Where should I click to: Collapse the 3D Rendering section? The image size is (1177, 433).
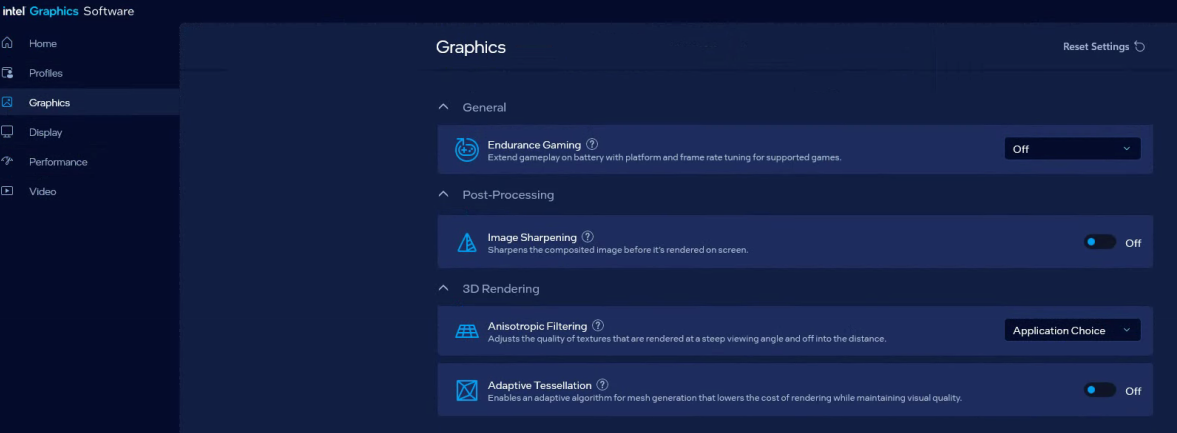click(443, 289)
